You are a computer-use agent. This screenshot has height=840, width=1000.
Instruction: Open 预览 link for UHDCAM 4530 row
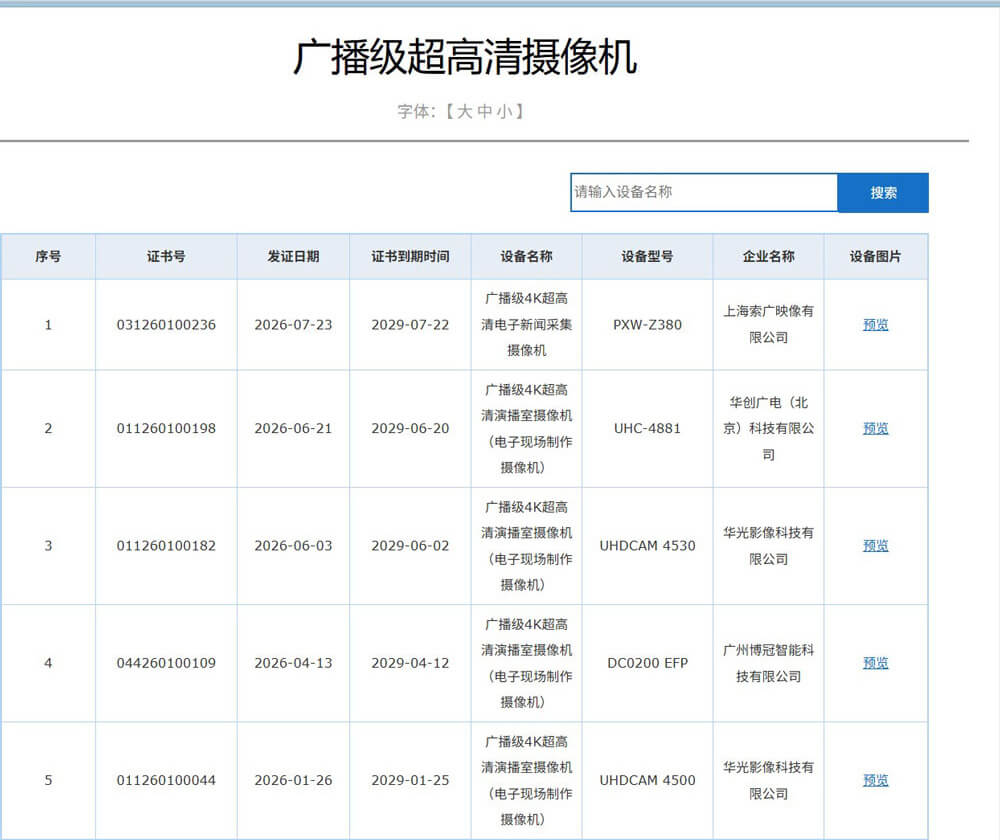pyautogui.click(x=875, y=546)
